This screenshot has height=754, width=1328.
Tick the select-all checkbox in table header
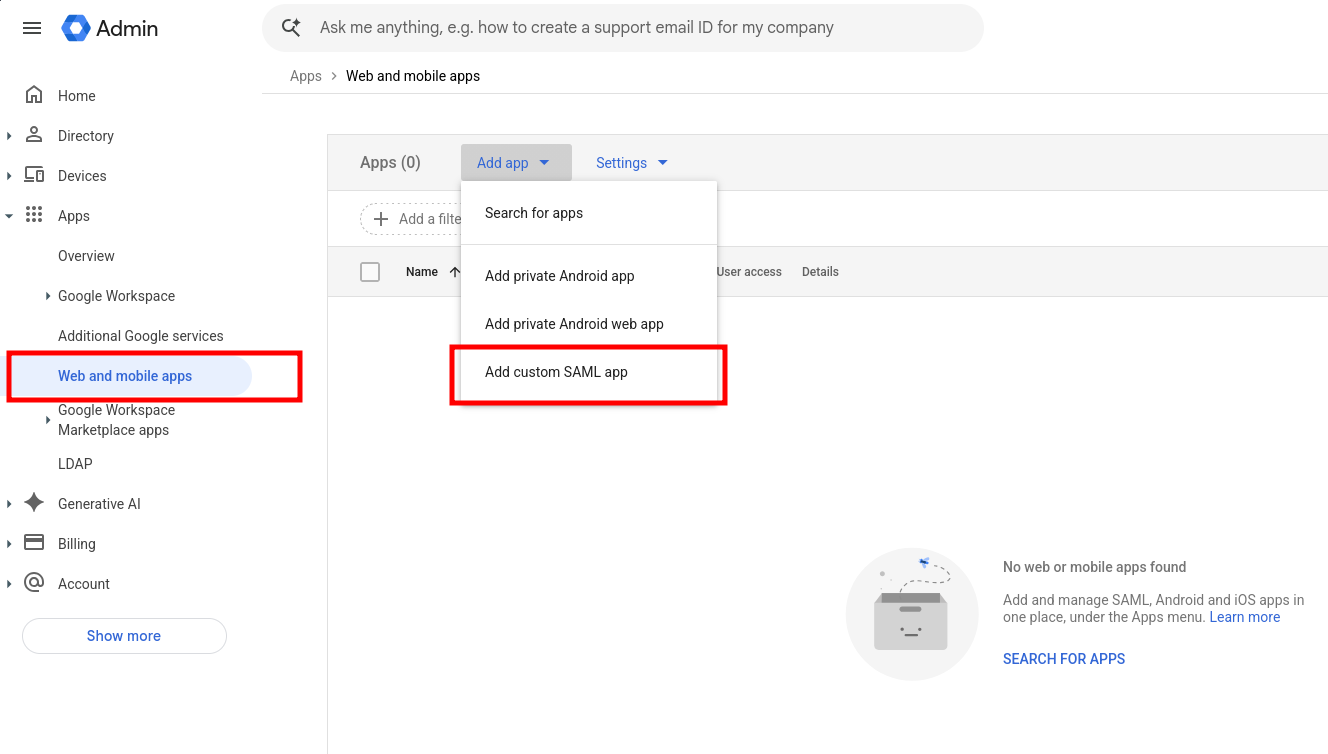pyautogui.click(x=370, y=272)
